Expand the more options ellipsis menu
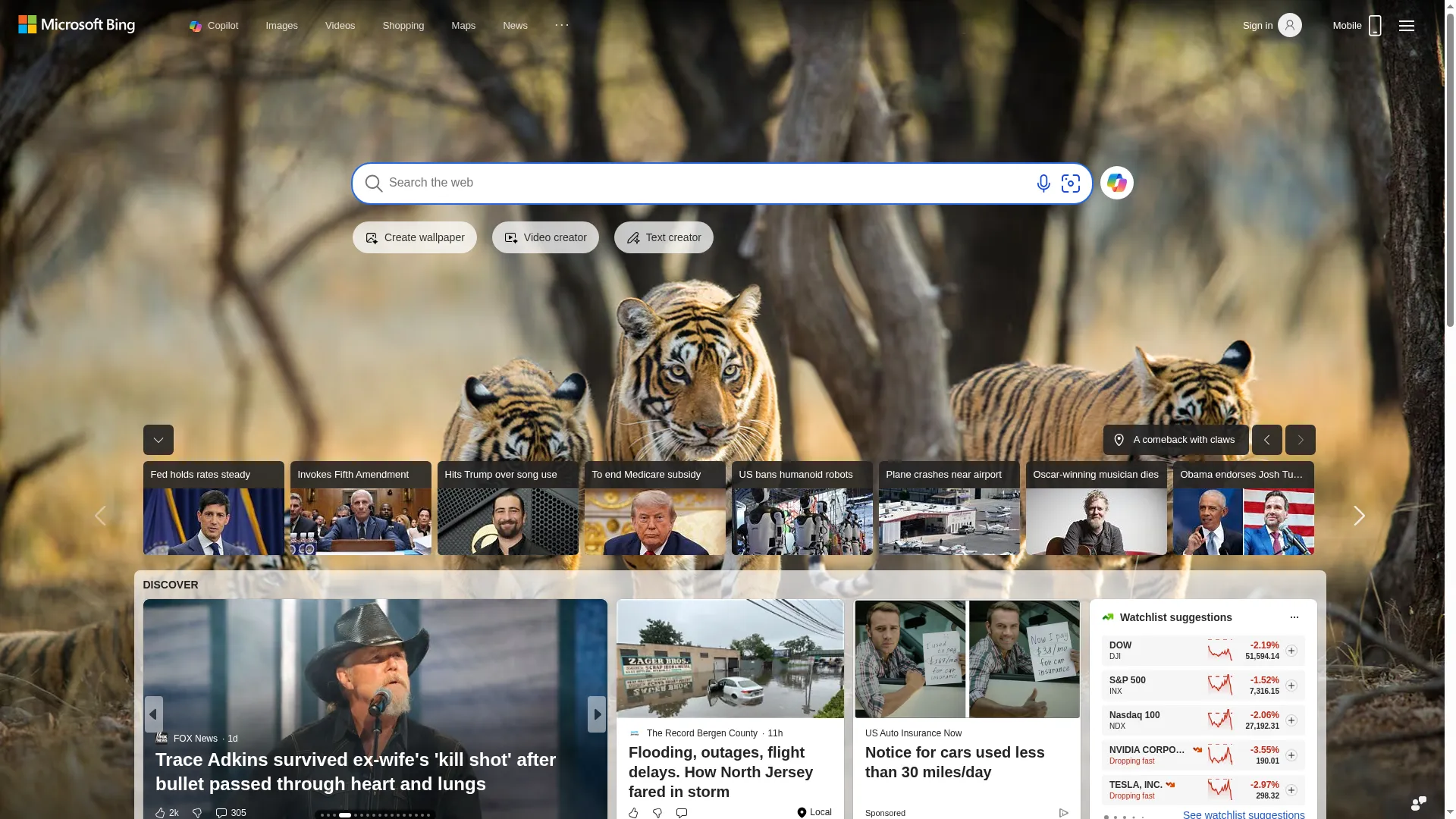The width and height of the screenshot is (1456, 819). pos(562,25)
